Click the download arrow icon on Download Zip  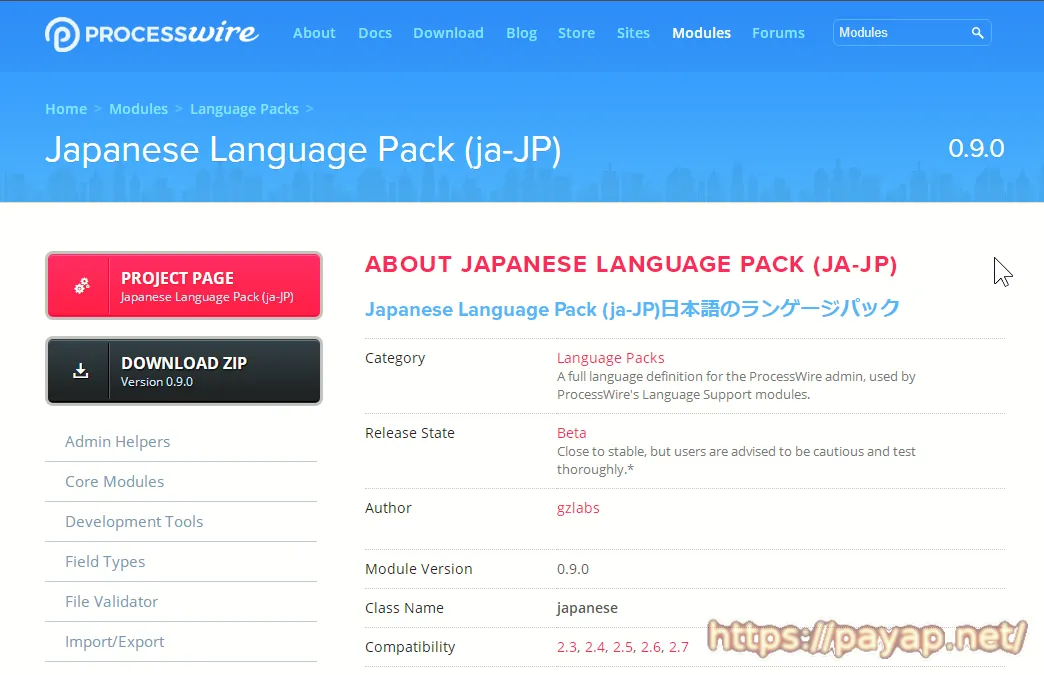(80, 370)
